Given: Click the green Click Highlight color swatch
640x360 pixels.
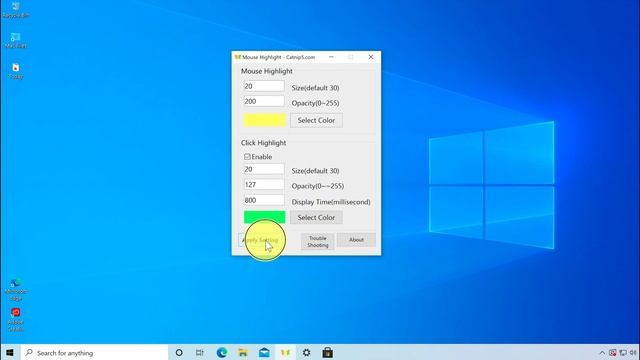Looking at the screenshot, I should [264, 217].
